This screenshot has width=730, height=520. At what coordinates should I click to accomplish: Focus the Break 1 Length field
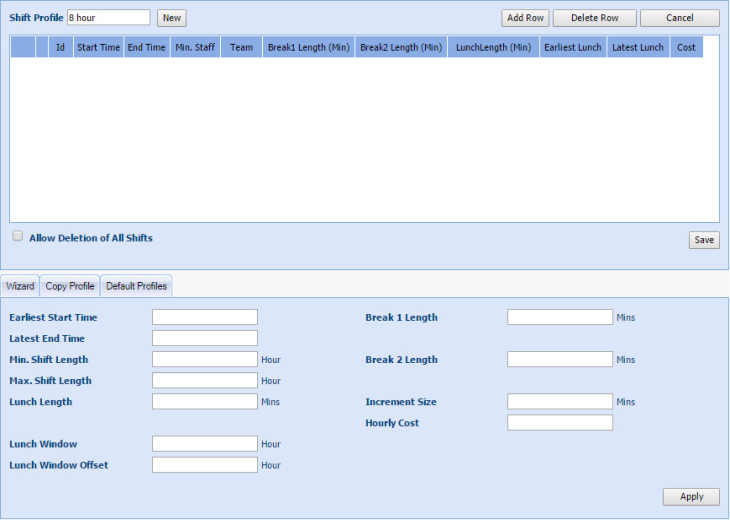coord(560,317)
